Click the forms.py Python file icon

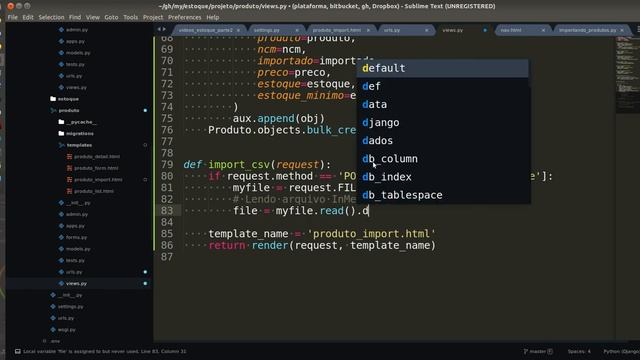coord(61,237)
